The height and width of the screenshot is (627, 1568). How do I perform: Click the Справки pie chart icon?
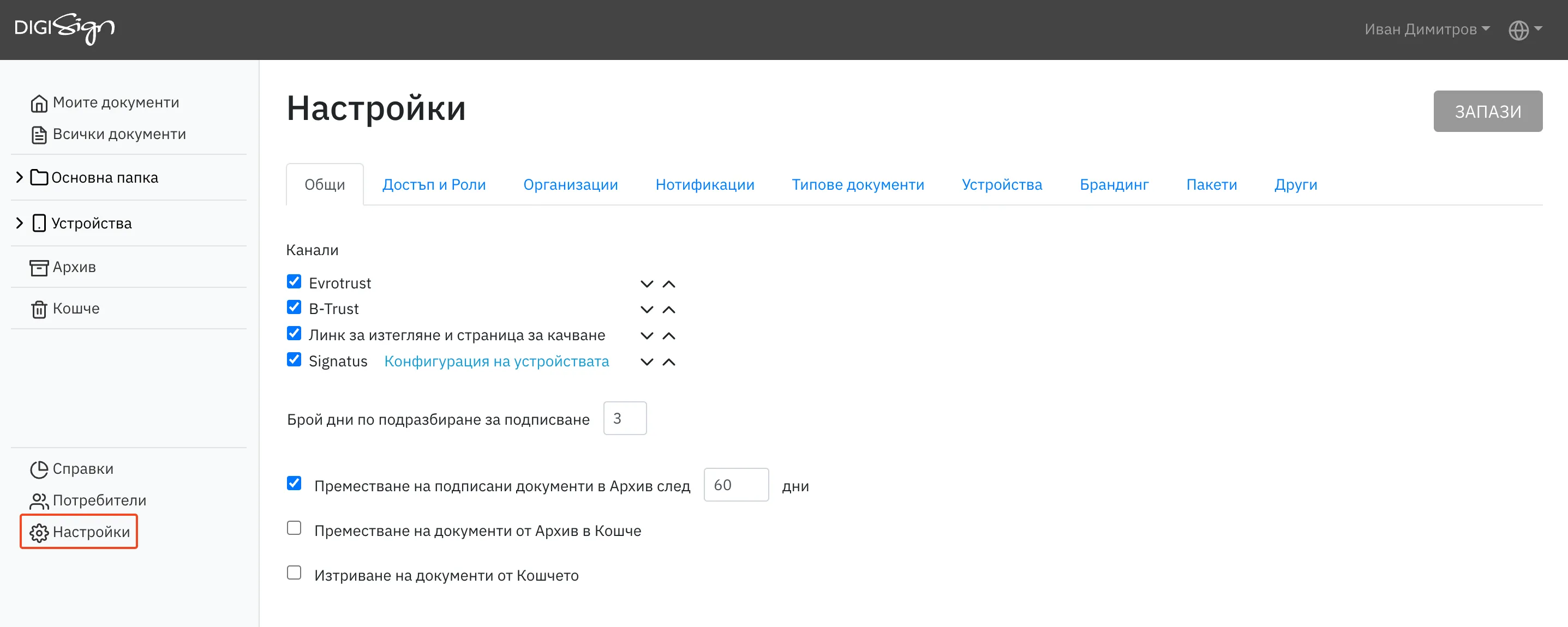[x=39, y=469]
